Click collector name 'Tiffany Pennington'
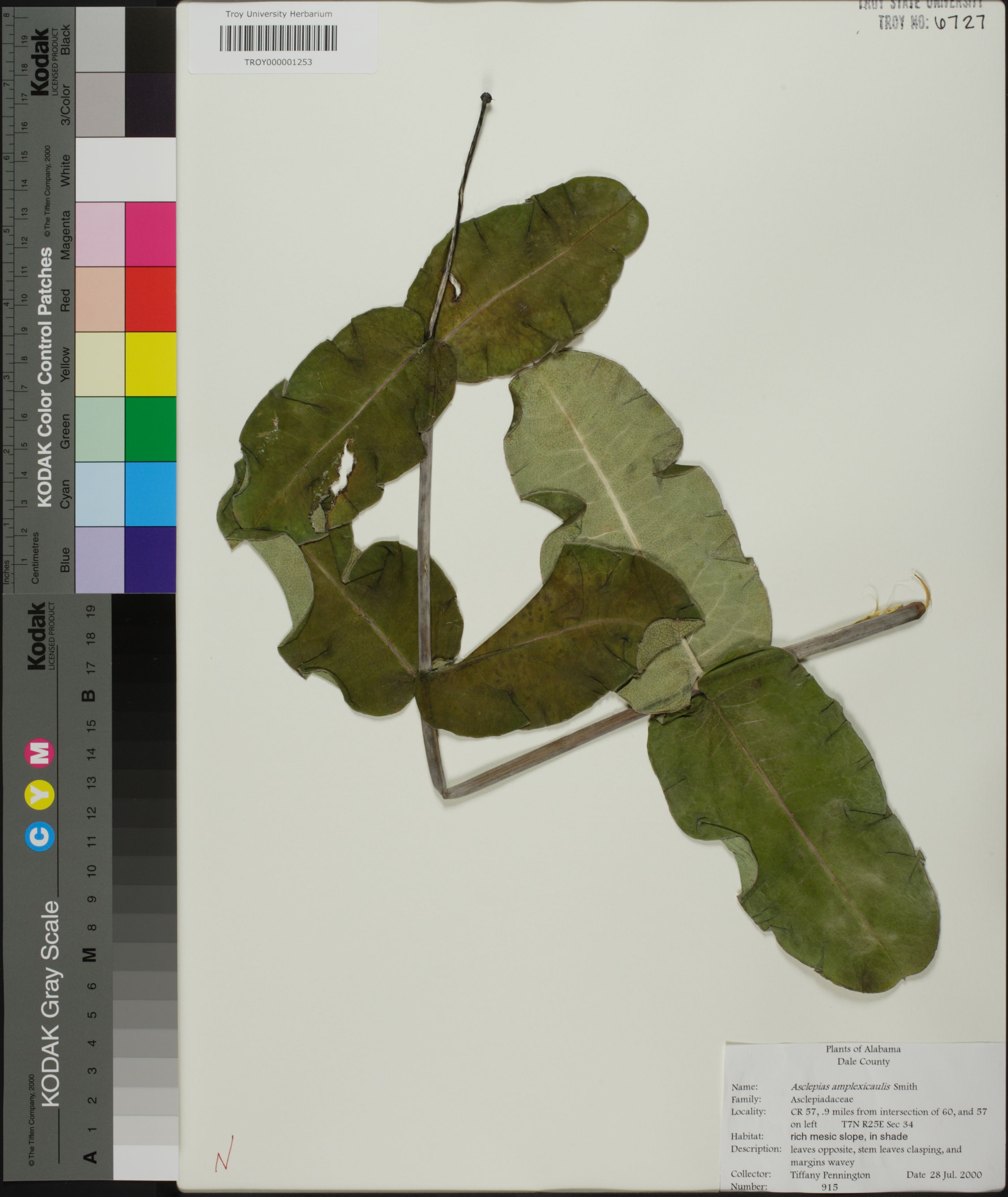 tap(830, 1175)
